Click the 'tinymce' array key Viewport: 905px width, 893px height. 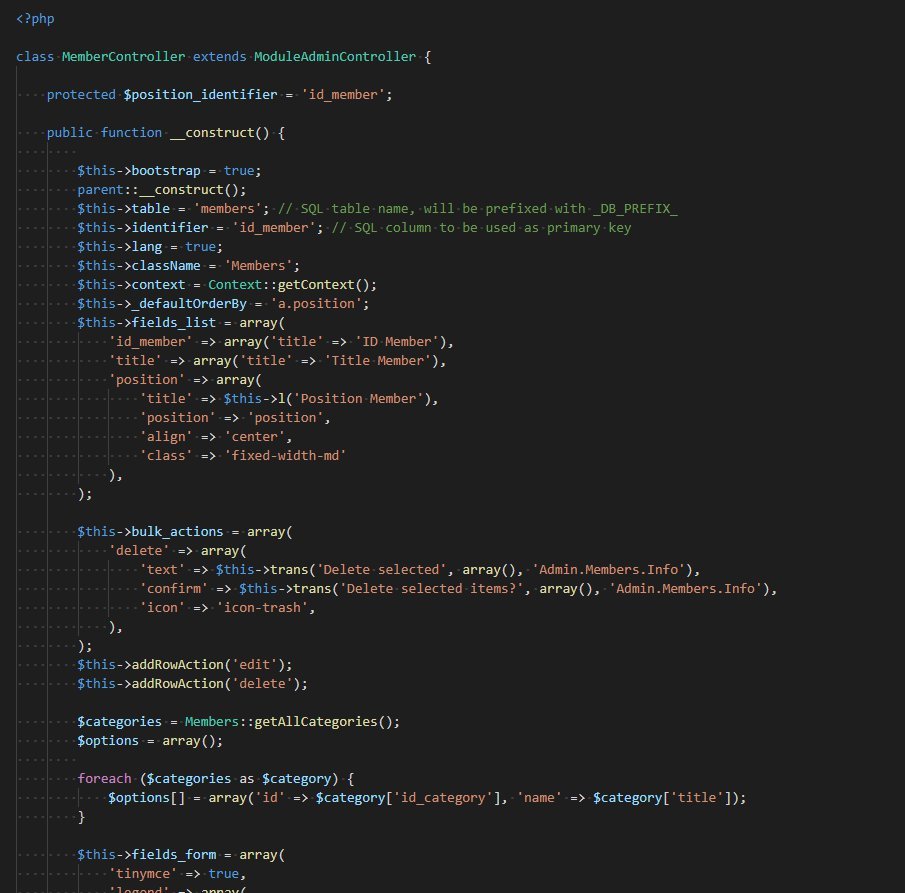point(143,874)
